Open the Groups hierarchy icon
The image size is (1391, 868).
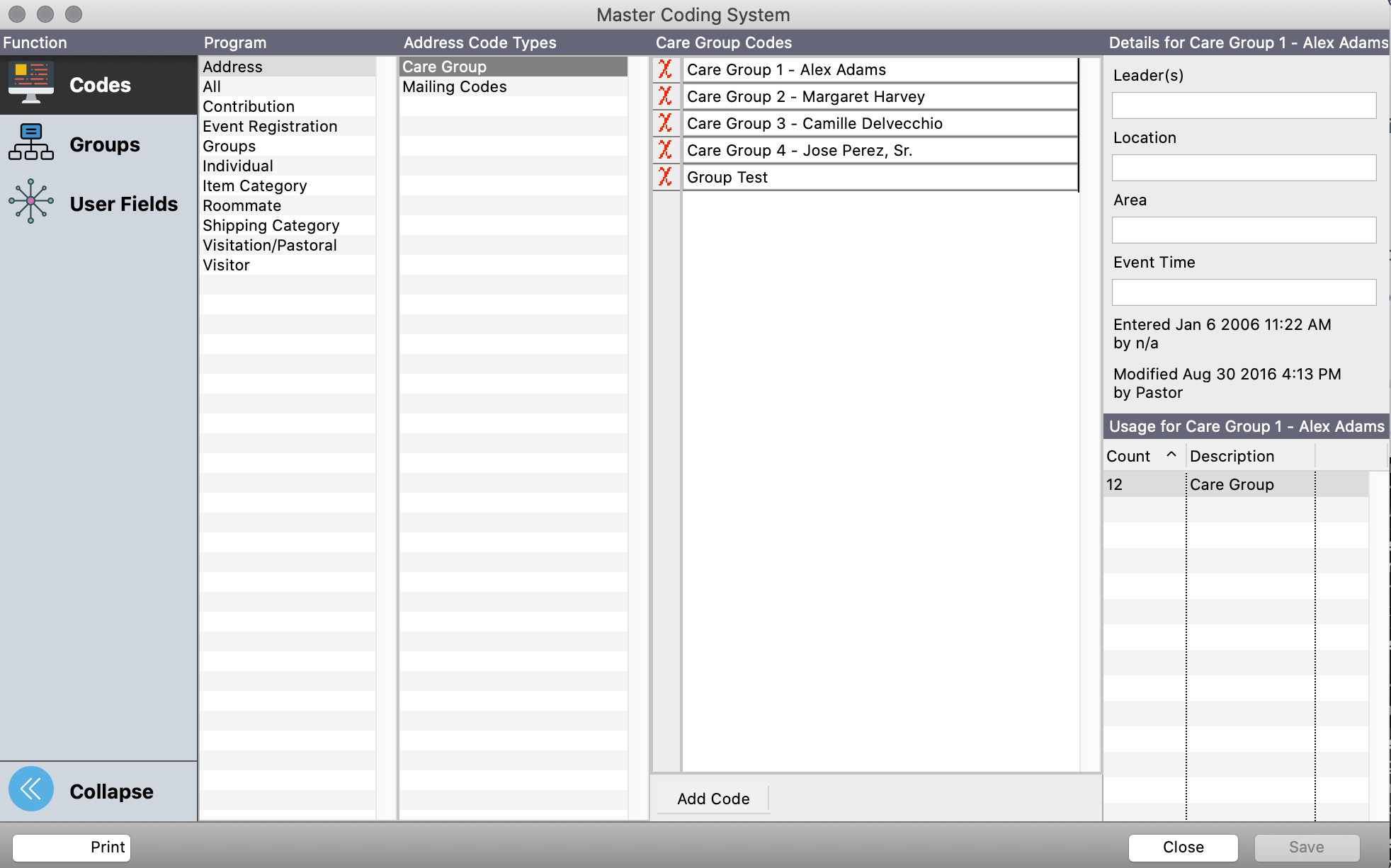coord(31,142)
